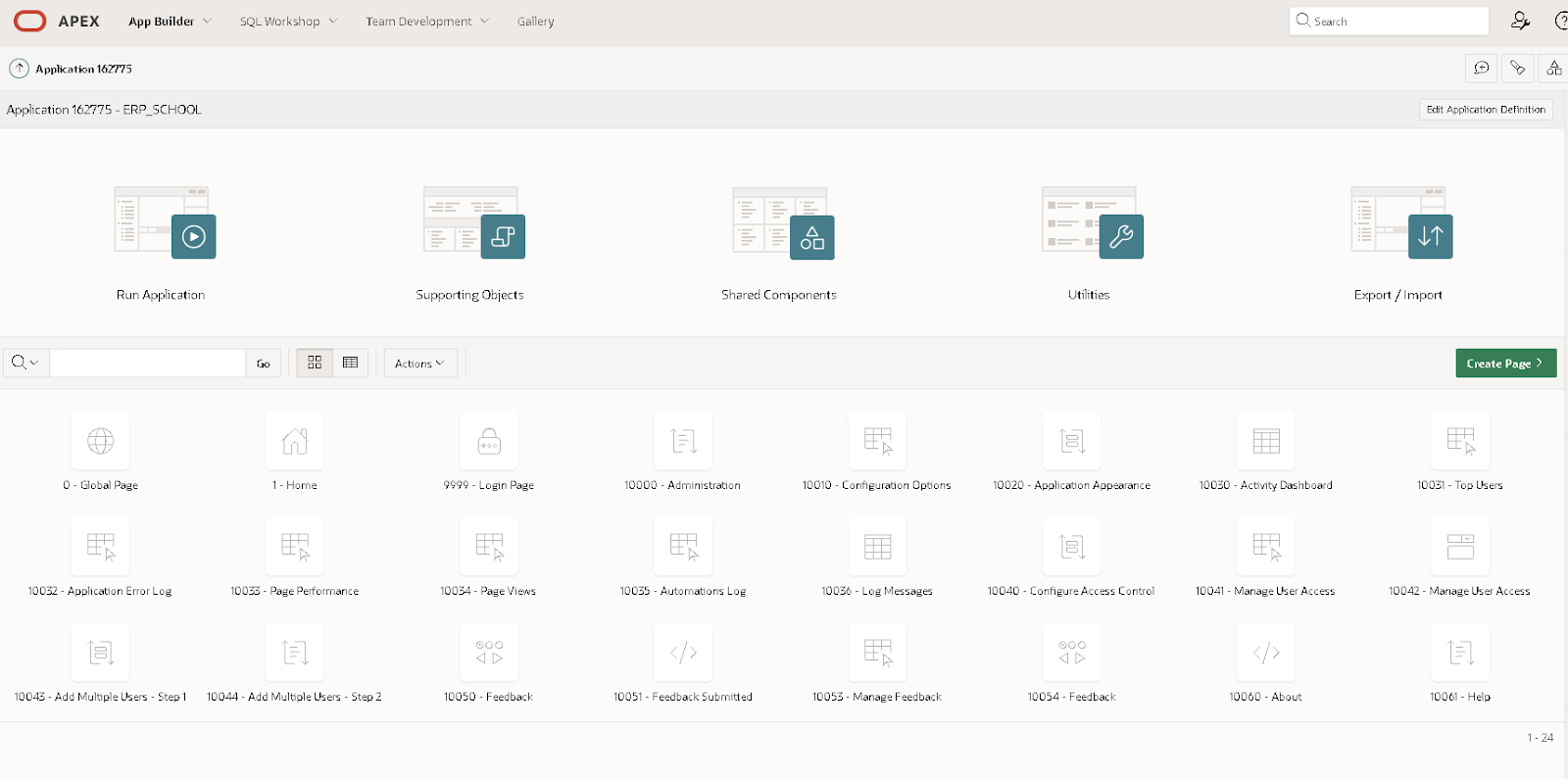Open 10030 - Activity Dashboard page icon
This screenshot has height=779, width=1568.
pyautogui.click(x=1266, y=441)
